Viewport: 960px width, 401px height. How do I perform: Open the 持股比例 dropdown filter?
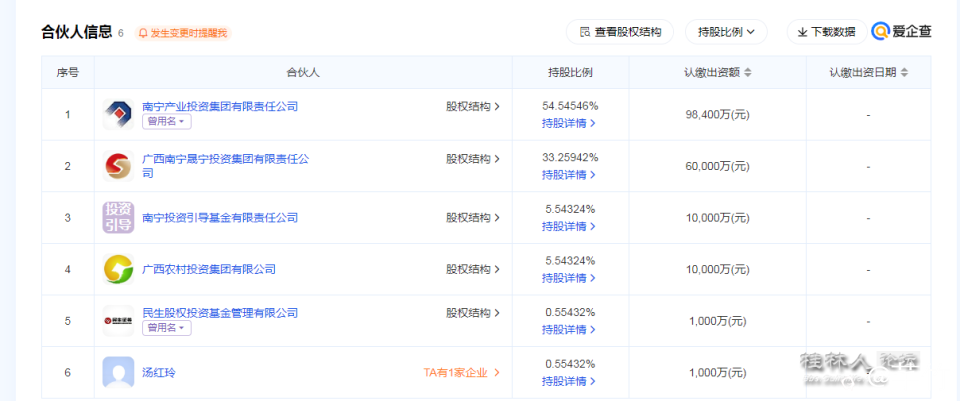[726, 32]
